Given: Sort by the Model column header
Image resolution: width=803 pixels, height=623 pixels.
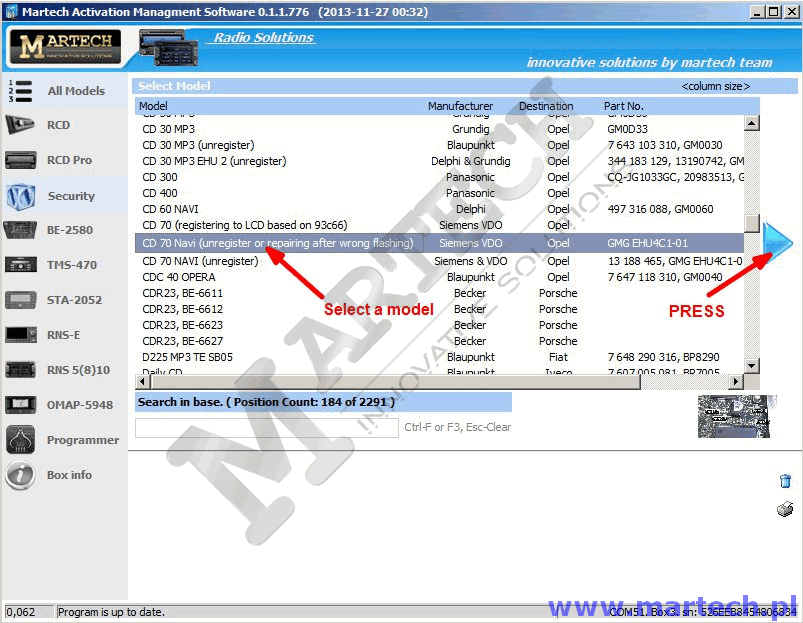Looking at the screenshot, I should [153, 106].
